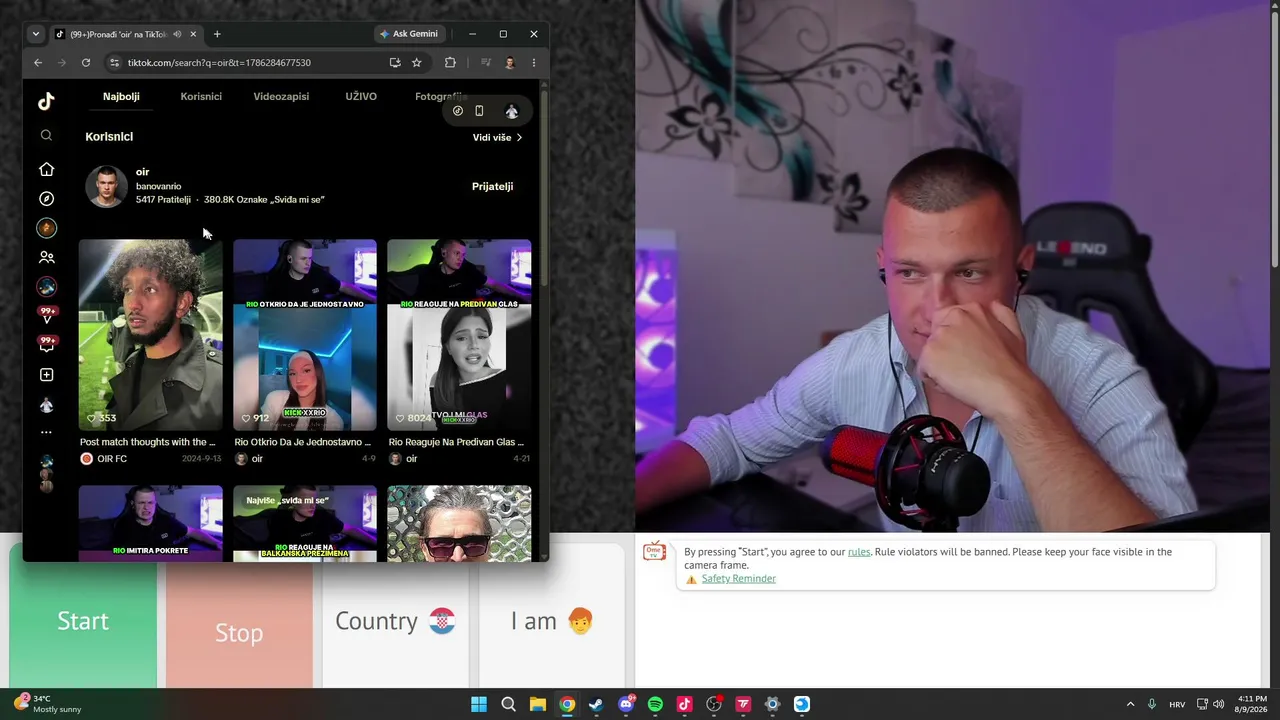Click install app icon in address bar

395,62
